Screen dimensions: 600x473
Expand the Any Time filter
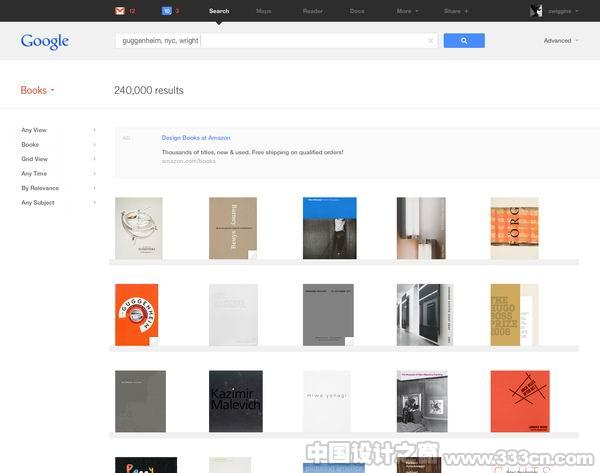pyautogui.click(x=58, y=173)
